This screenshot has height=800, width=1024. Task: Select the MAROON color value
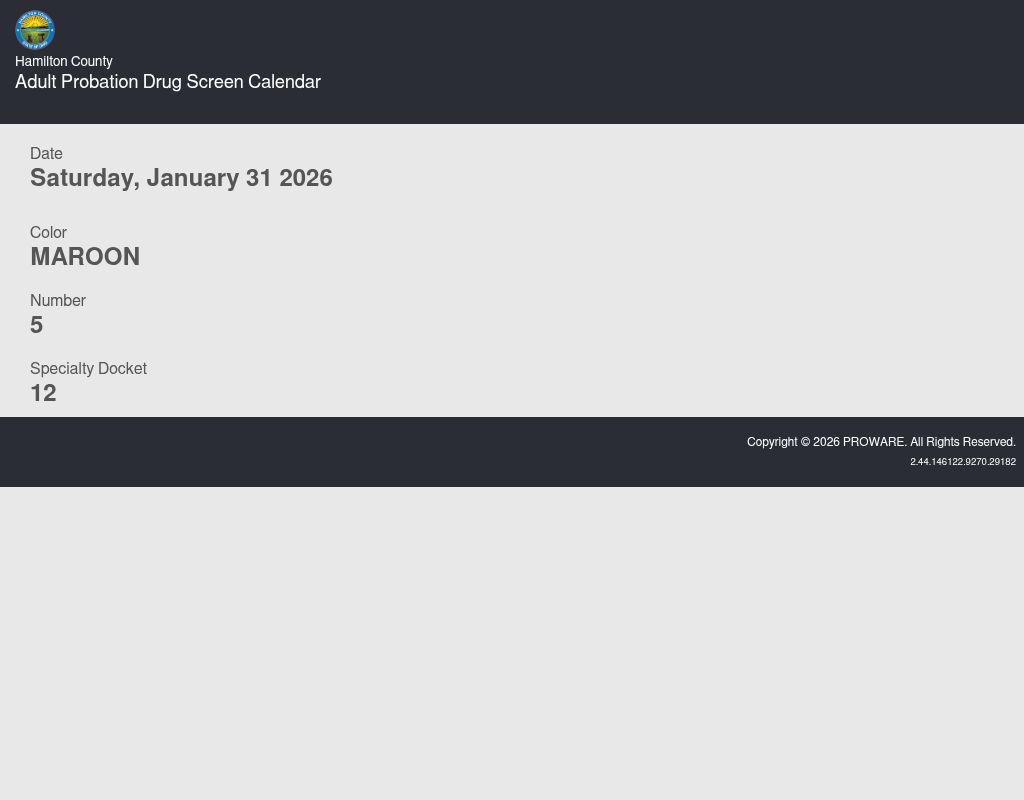[x=85, y=257]
